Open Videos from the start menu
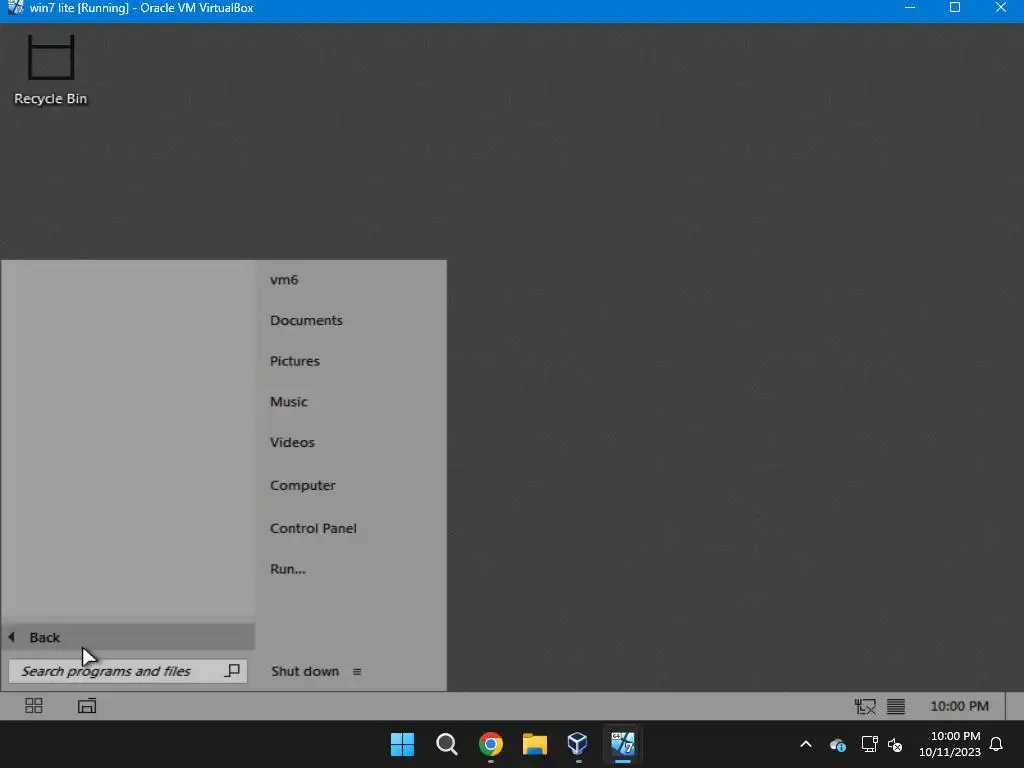Screen dimensions: 1024x768 point(292,442)
